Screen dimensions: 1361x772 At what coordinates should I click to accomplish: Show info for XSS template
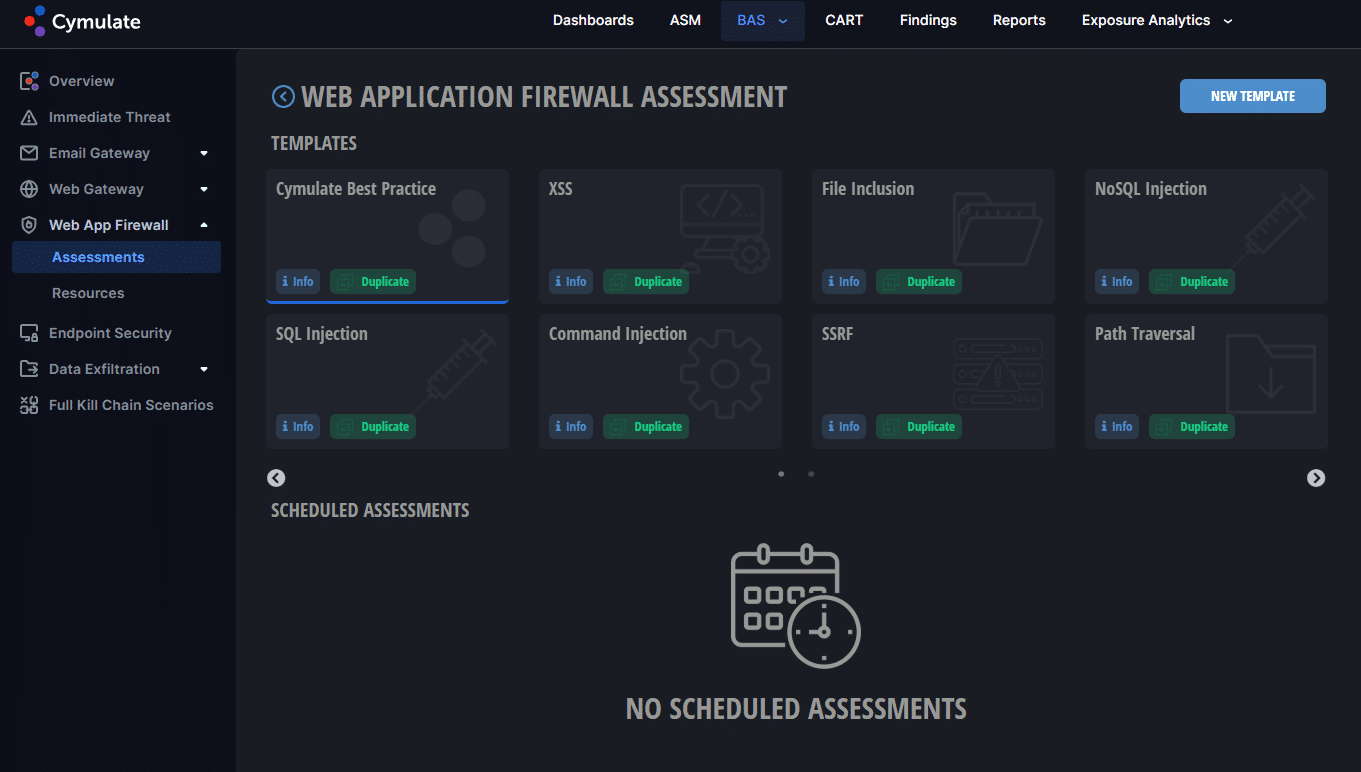[x=571, y=282]
